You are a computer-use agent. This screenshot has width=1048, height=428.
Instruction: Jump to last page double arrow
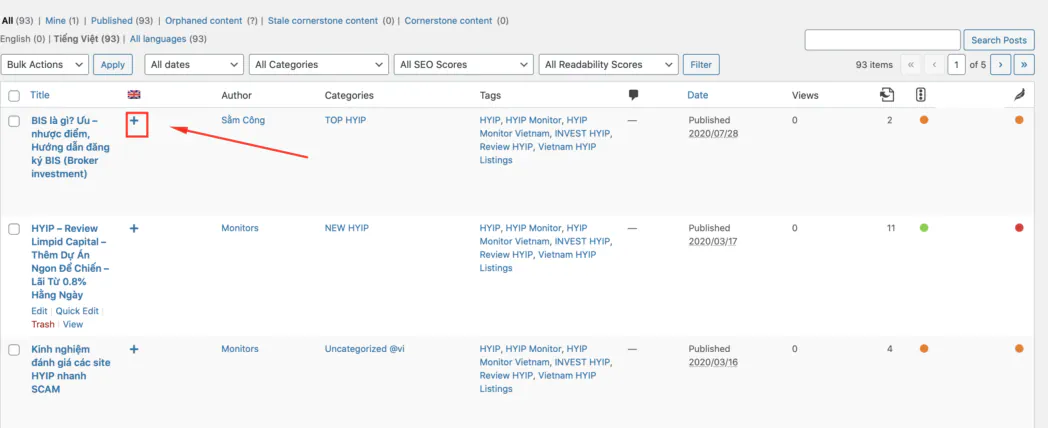point(1024,65)
